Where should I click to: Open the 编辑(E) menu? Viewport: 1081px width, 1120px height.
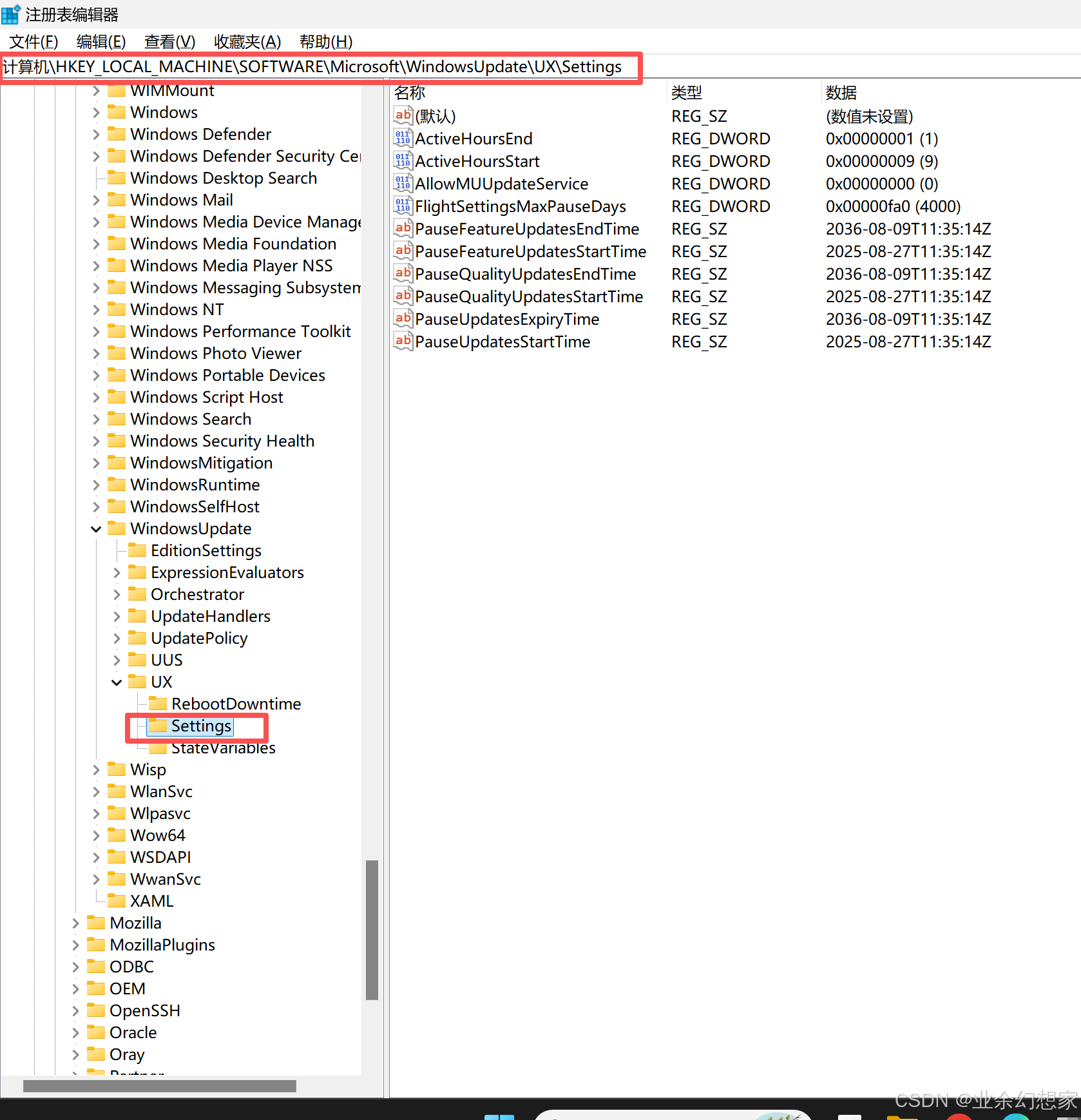coord(101,42)
